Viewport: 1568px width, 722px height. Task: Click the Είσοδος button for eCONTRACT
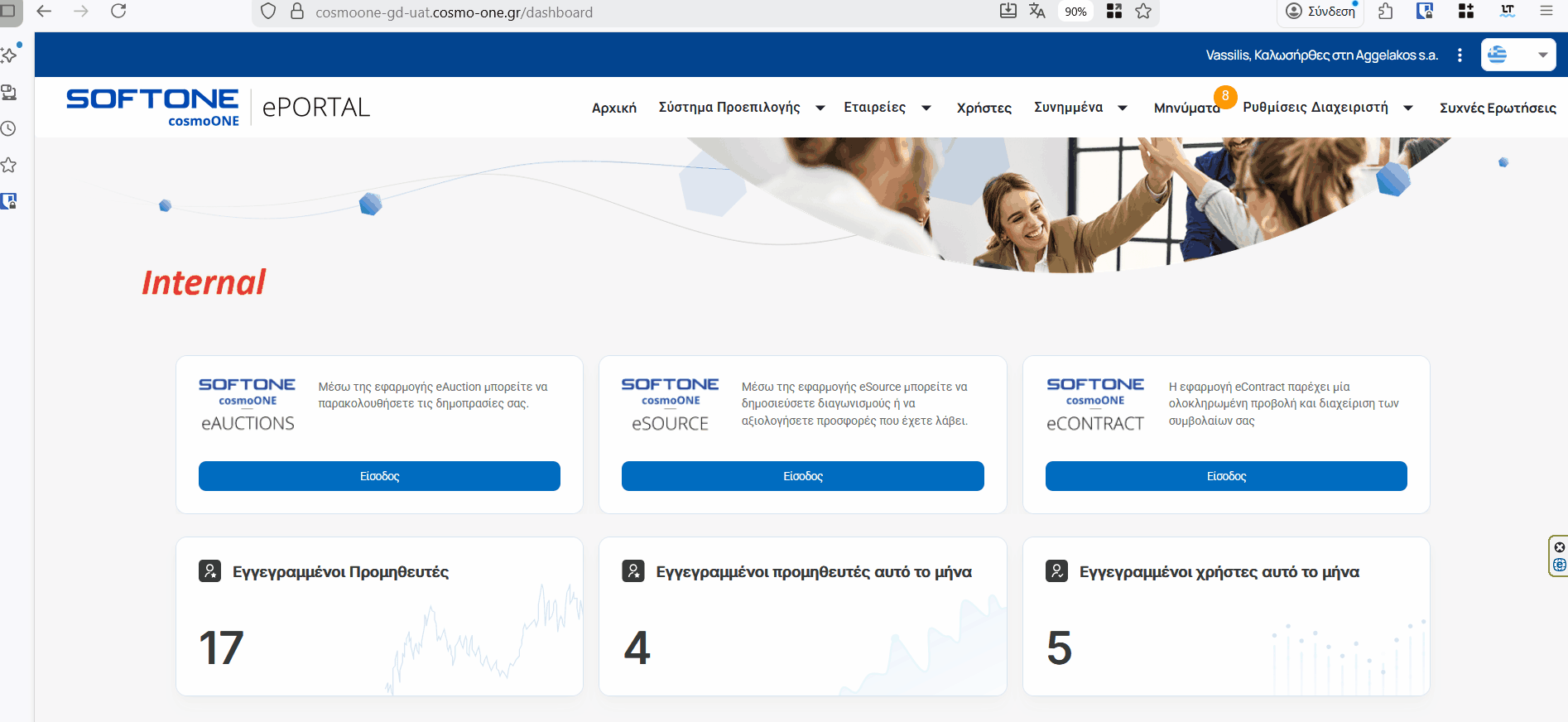(1226, 476)
